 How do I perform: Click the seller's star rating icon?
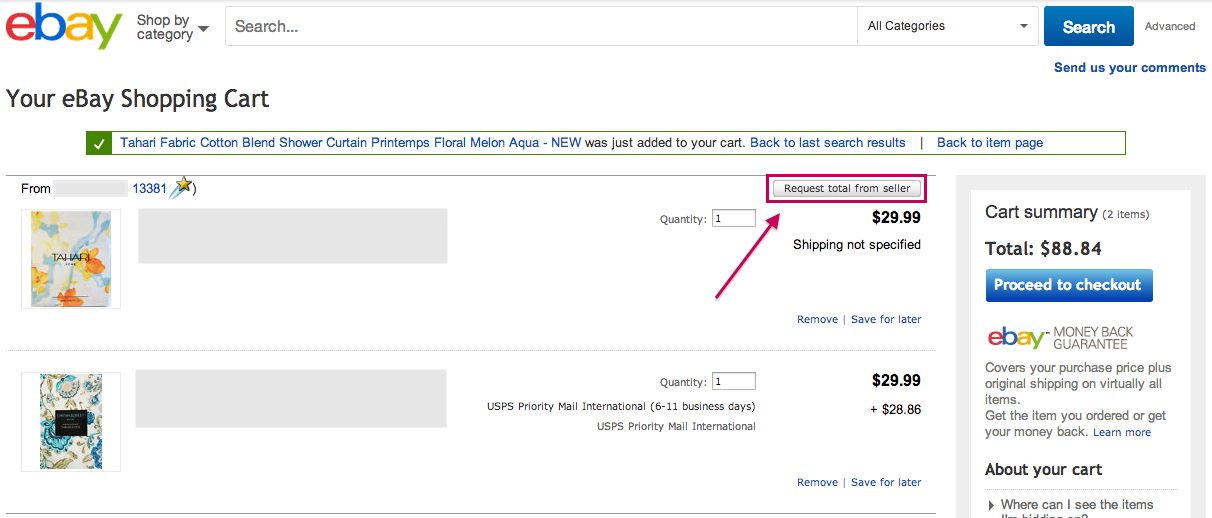coord(181,187)
